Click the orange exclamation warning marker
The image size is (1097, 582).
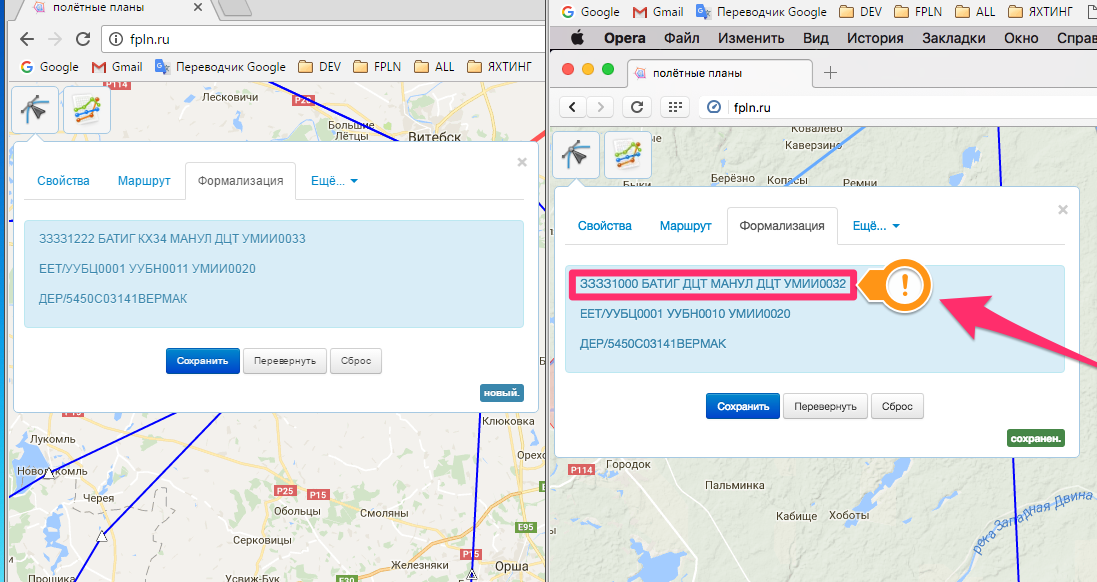click(905, 285)
